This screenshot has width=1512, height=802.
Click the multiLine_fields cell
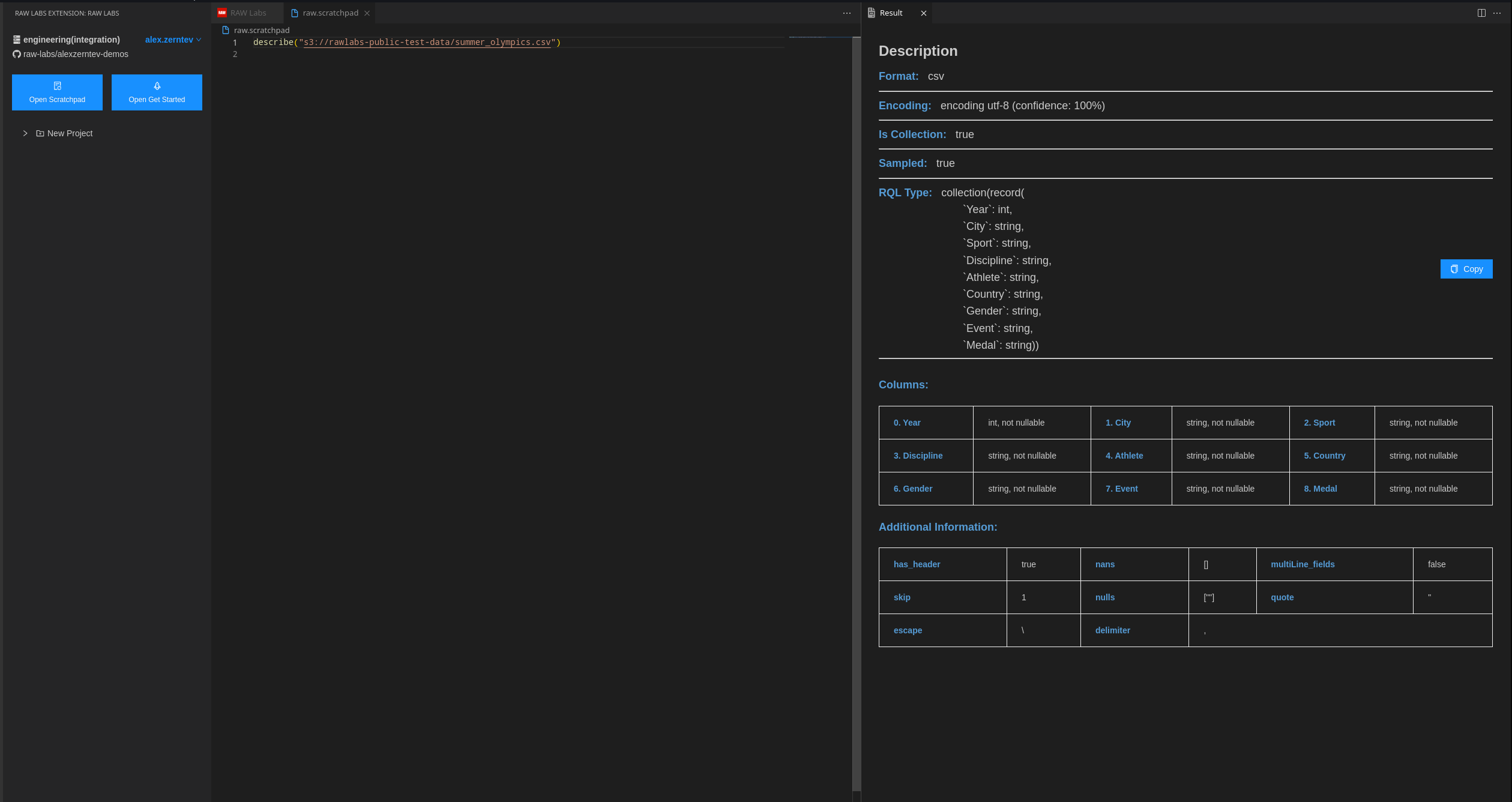coord(1335,564)
